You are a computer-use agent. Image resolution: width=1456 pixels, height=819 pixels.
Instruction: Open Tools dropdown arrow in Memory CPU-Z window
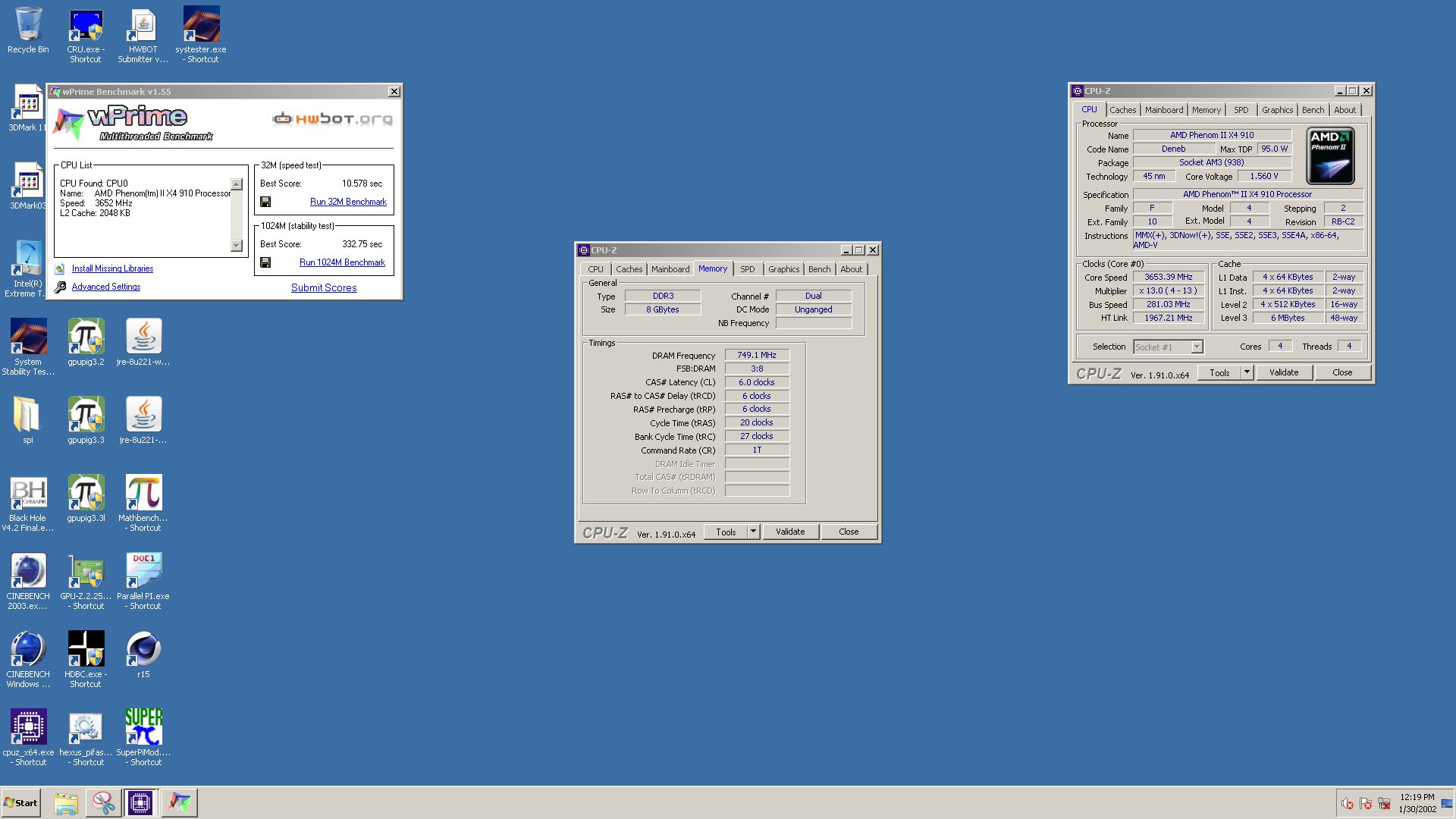(753, 532)
